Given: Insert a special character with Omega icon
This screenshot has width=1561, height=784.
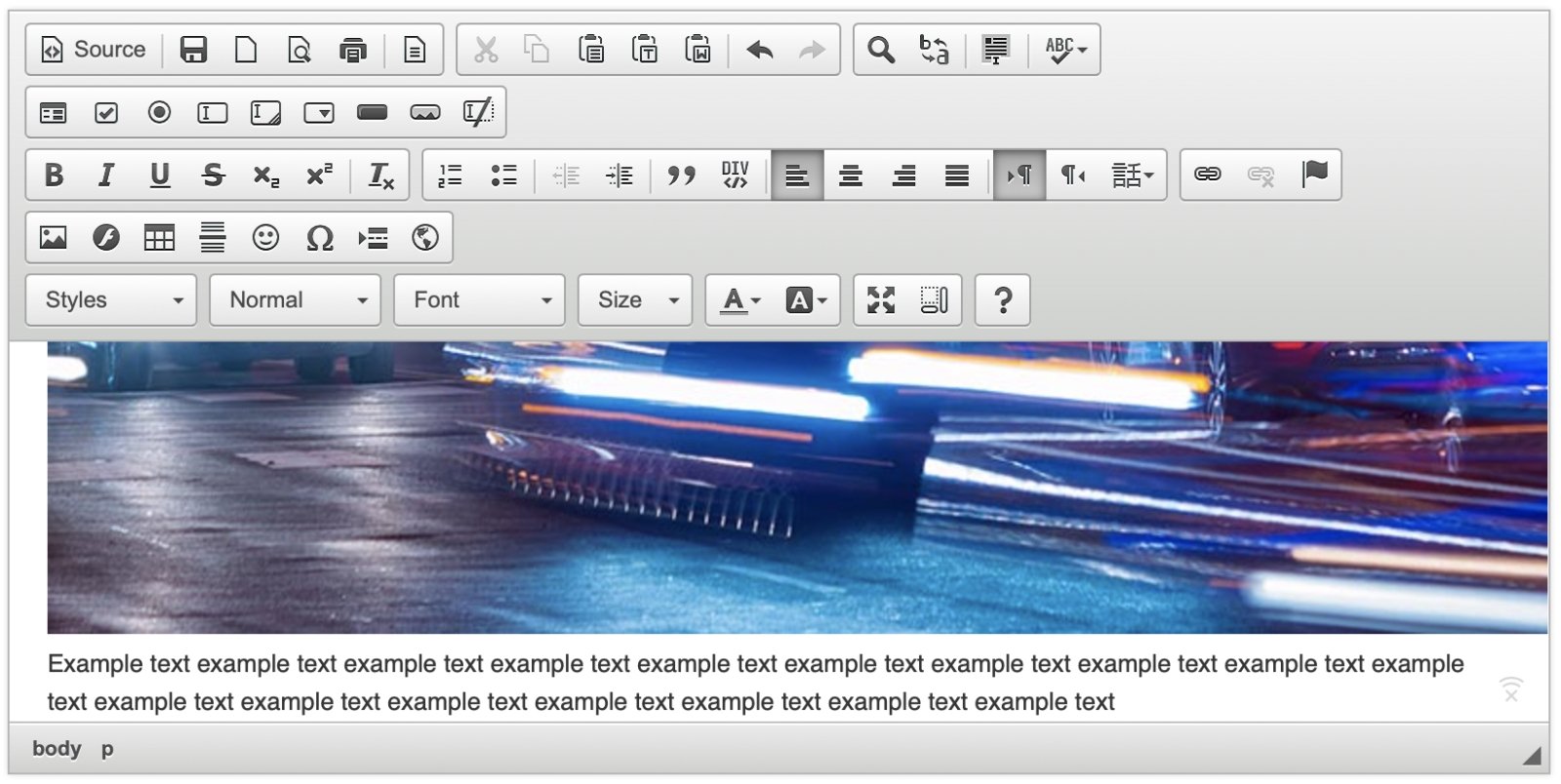Looking at the screenshot, I should [319, 238].
